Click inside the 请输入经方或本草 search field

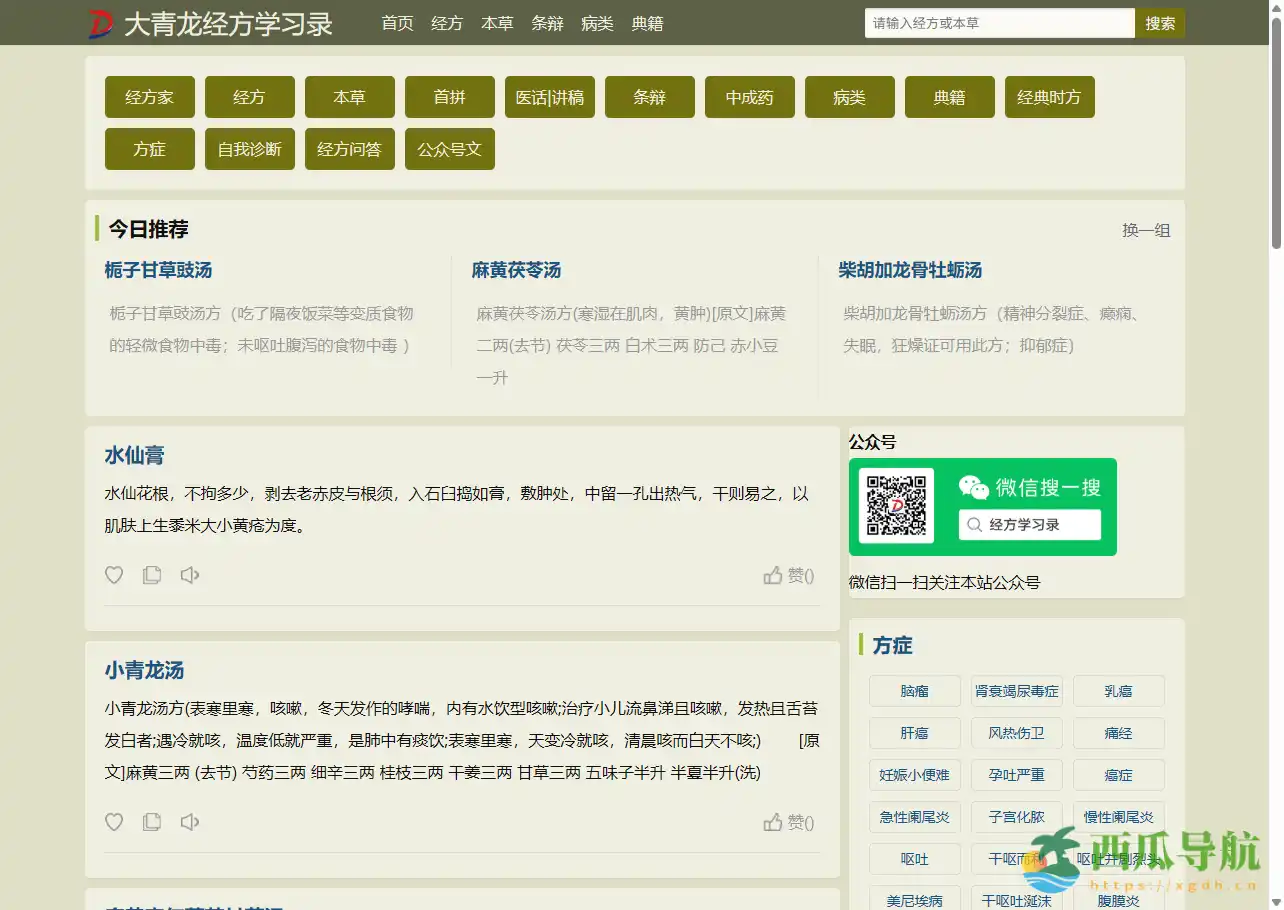coord(998,22)
